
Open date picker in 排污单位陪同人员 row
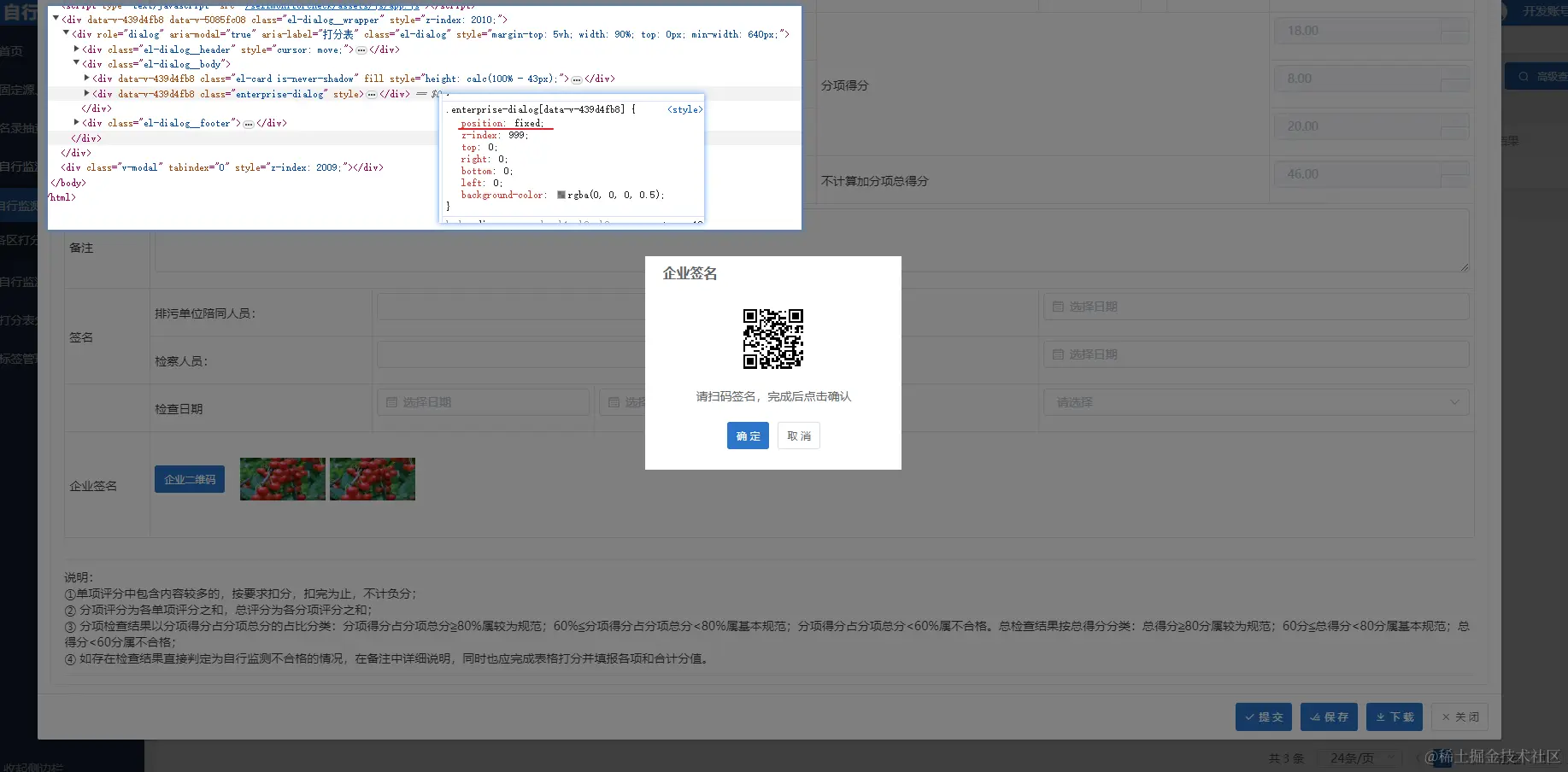[x=1256, y=307]
